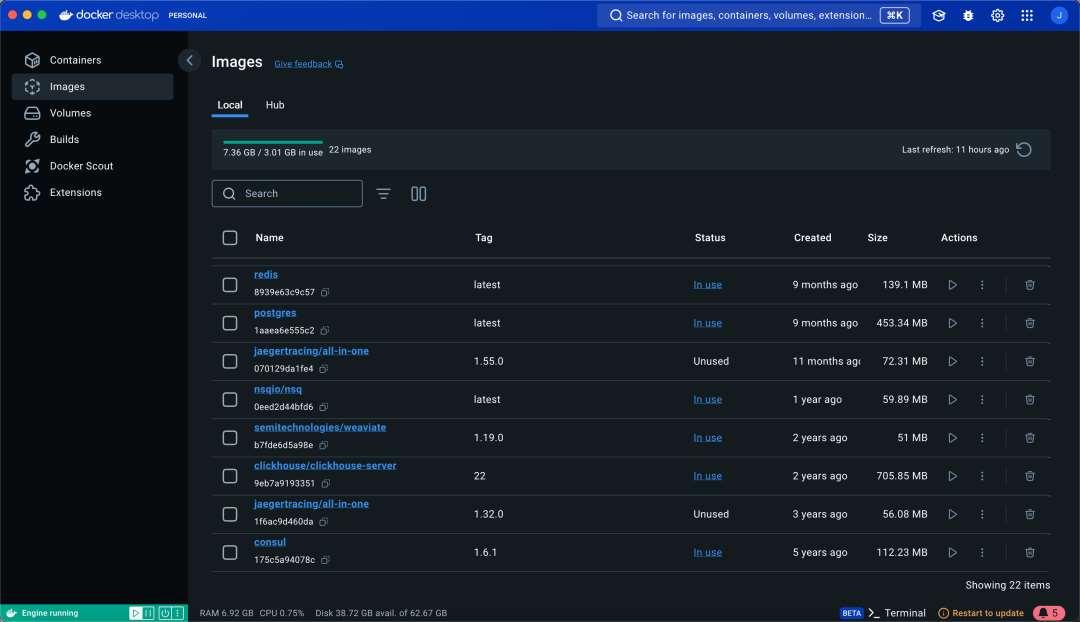Collapse the left sidebar with chevron

pos(189,61)
